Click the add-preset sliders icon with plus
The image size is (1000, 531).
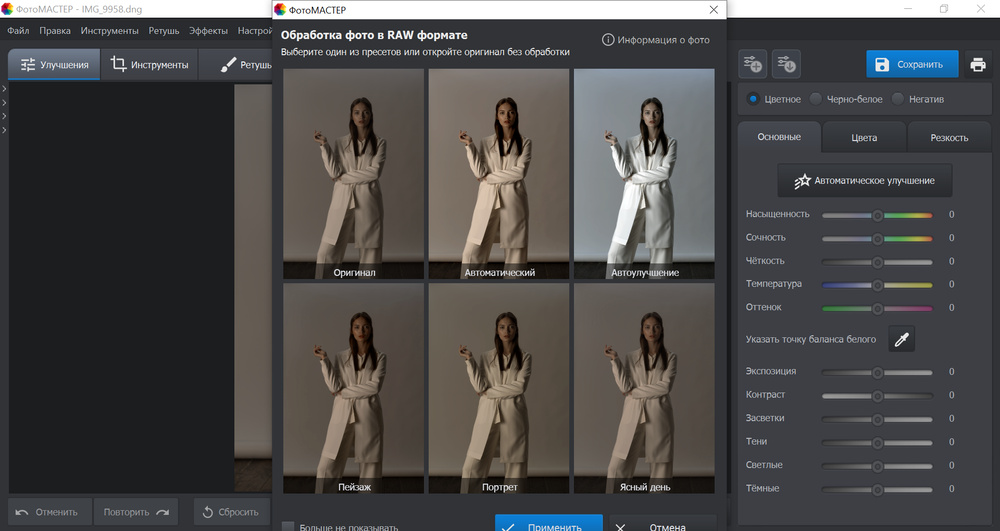click(752, 65)
